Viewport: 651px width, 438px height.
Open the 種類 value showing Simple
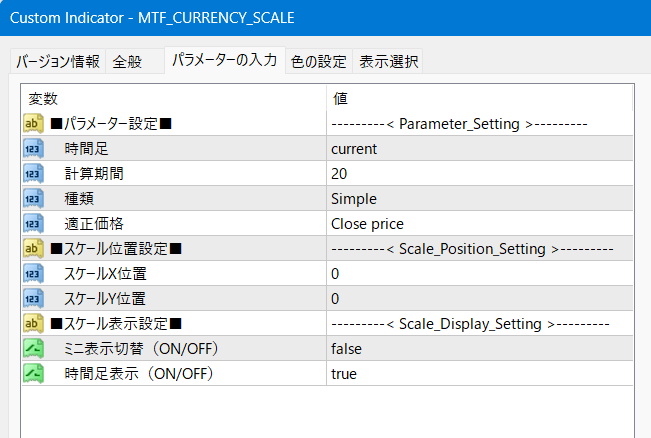480,198
